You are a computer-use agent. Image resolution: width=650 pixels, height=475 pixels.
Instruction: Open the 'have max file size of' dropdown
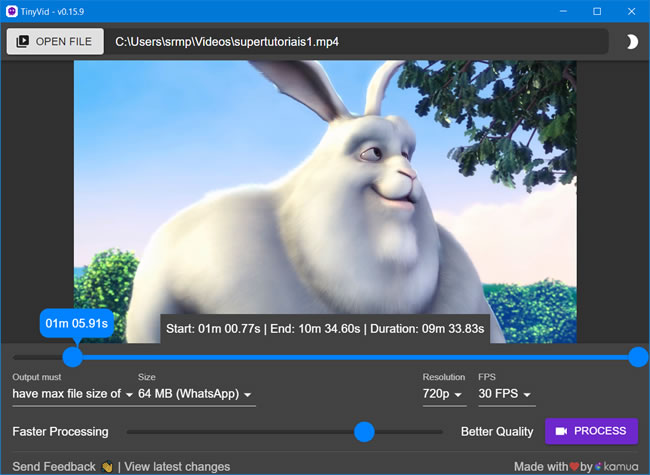(x=73, y=394)
